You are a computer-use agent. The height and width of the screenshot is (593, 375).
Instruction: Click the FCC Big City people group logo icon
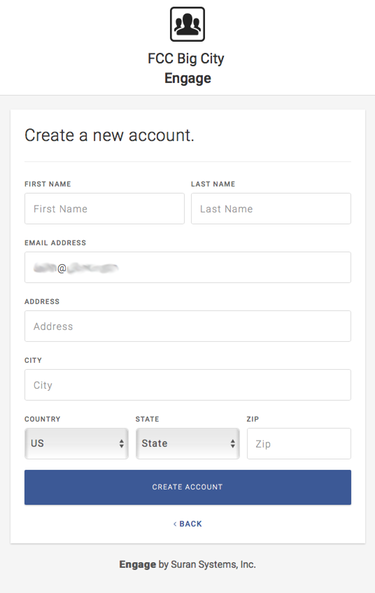[188, 24]
